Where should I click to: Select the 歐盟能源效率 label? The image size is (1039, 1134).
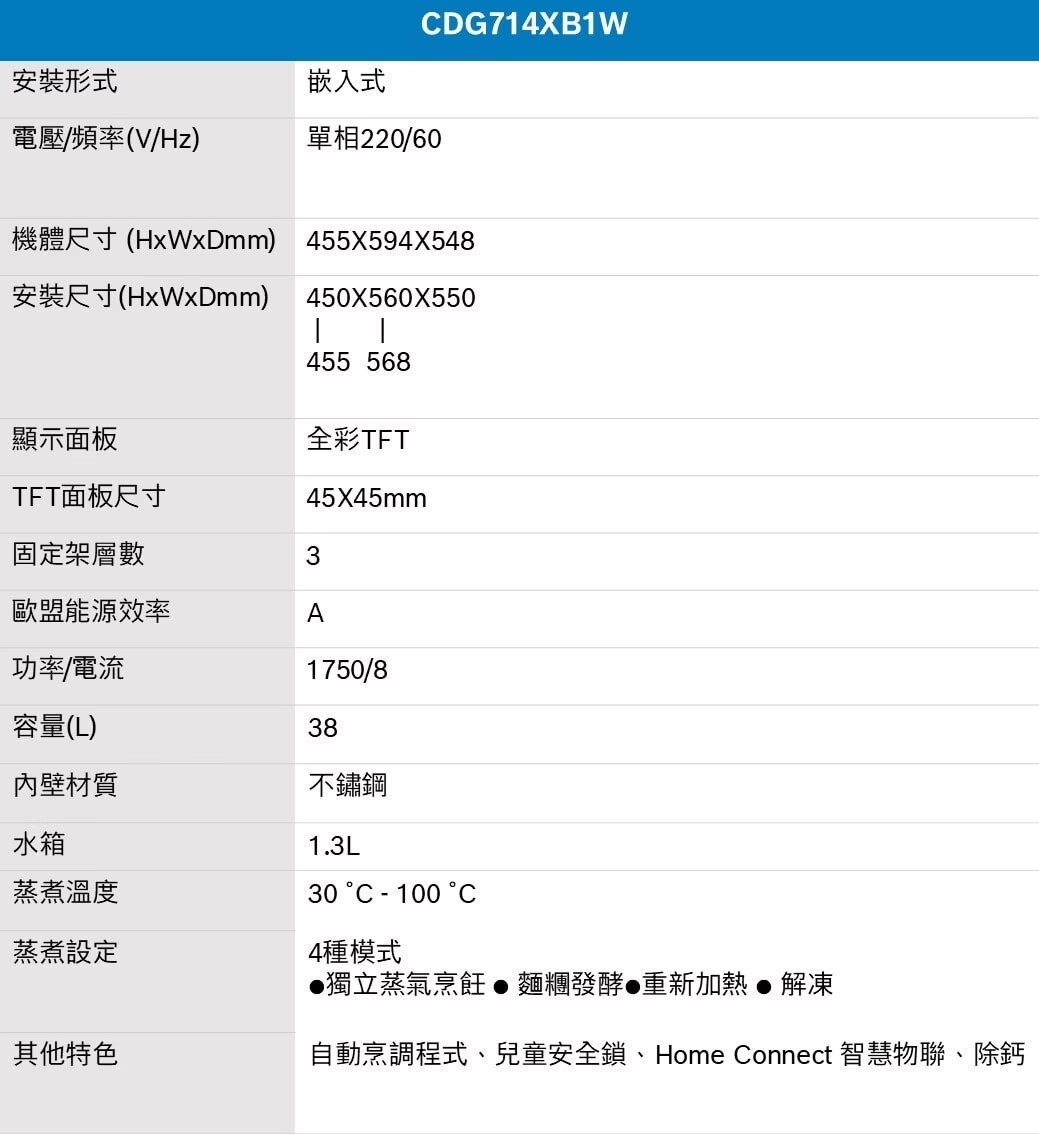[91, 611]
